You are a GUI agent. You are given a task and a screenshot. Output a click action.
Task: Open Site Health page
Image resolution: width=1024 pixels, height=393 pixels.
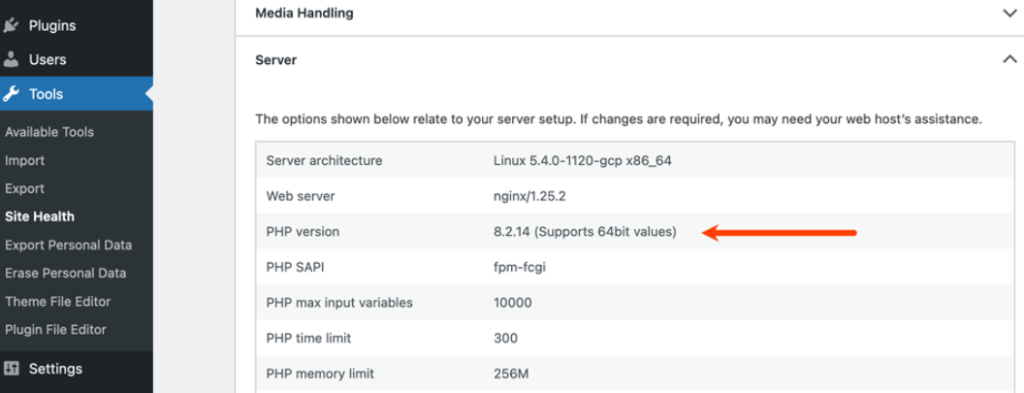pyautogui.click(x=40, y=217)
